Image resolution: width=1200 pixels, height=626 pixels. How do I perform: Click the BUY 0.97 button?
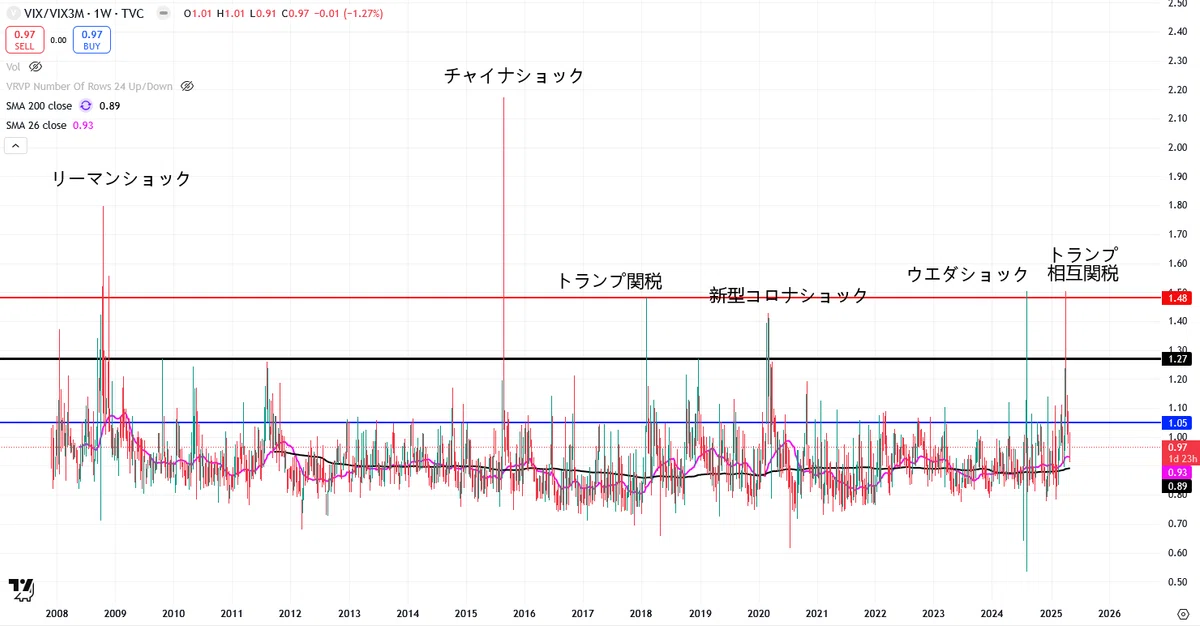[x=92, y=40]
